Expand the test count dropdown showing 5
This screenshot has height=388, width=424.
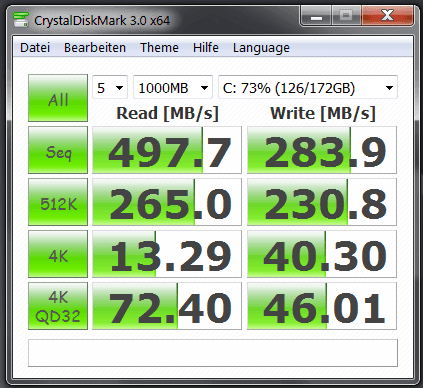point(110,87)
